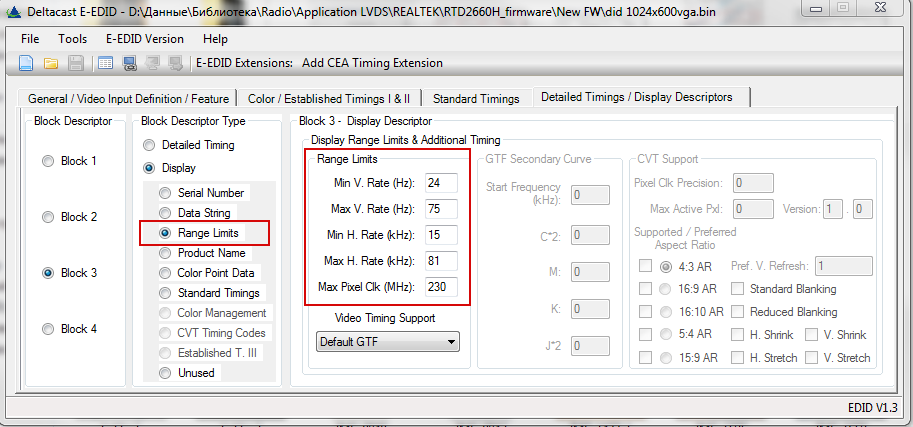Select the Unused descriptor option

tap(165, 373)
